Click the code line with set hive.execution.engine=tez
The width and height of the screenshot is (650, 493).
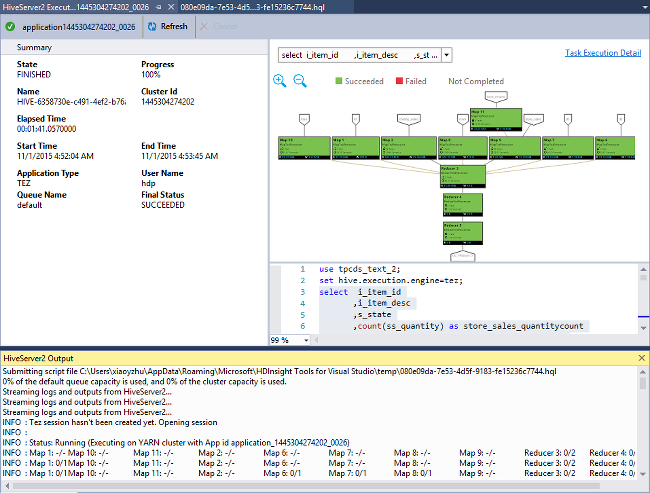coord(391,281)
